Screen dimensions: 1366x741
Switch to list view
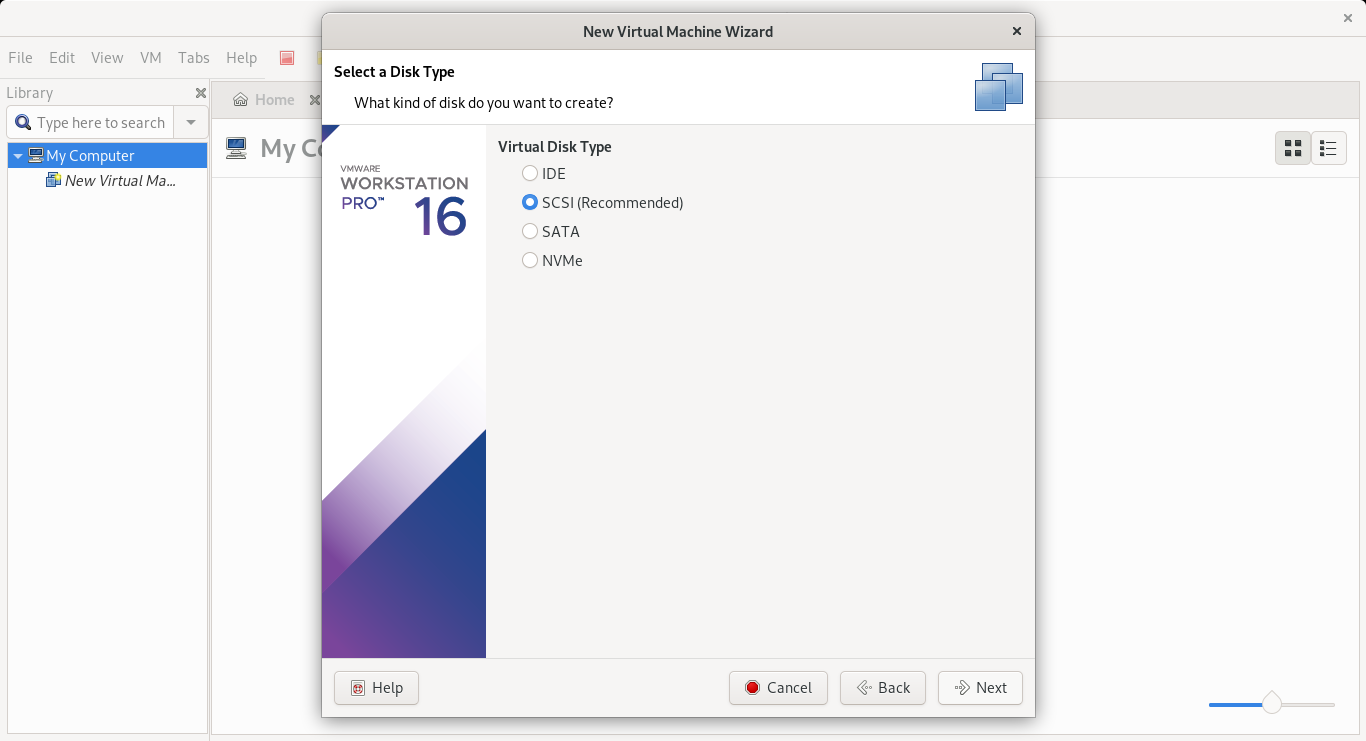[1328, 148]
